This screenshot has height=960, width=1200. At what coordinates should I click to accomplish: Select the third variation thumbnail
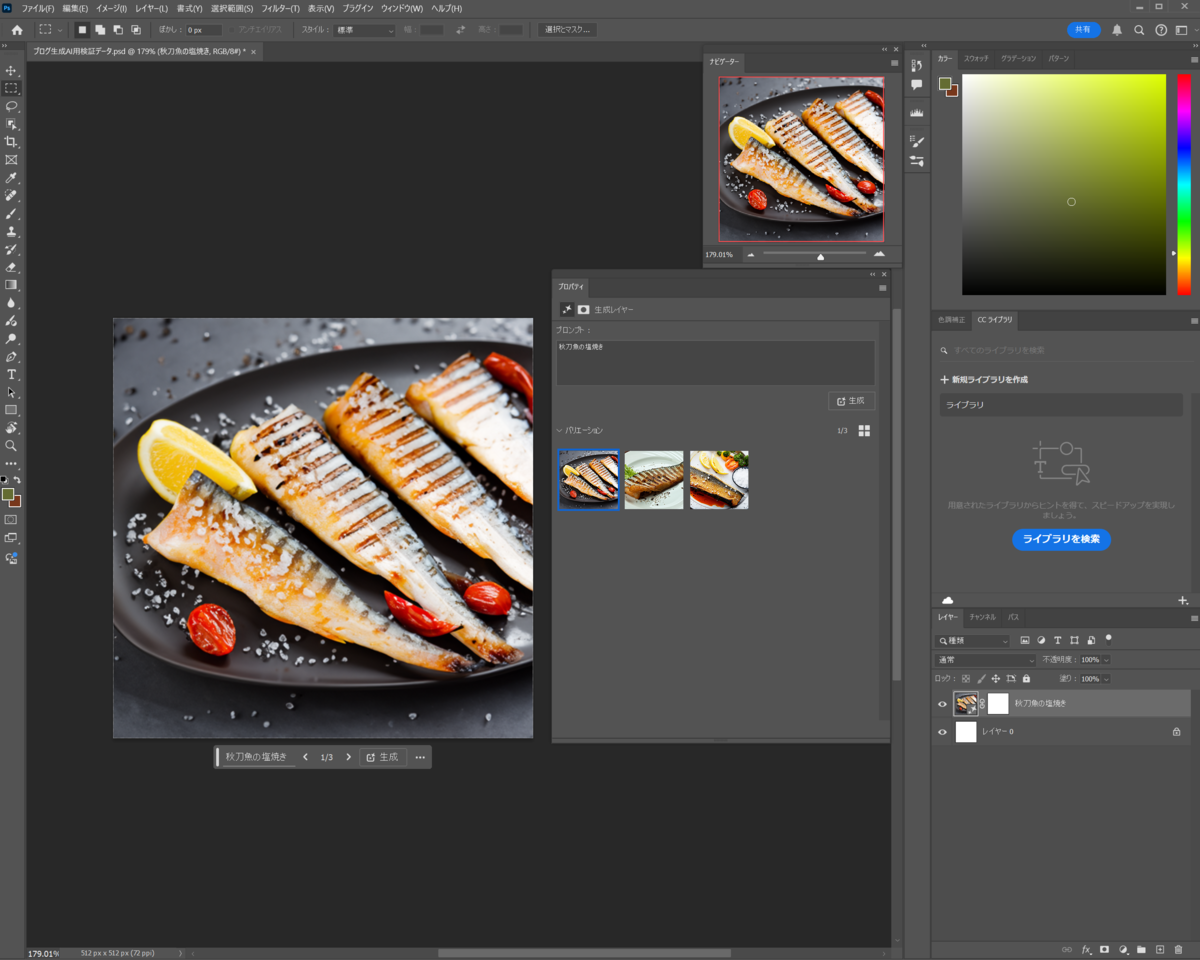coord(719,480)
